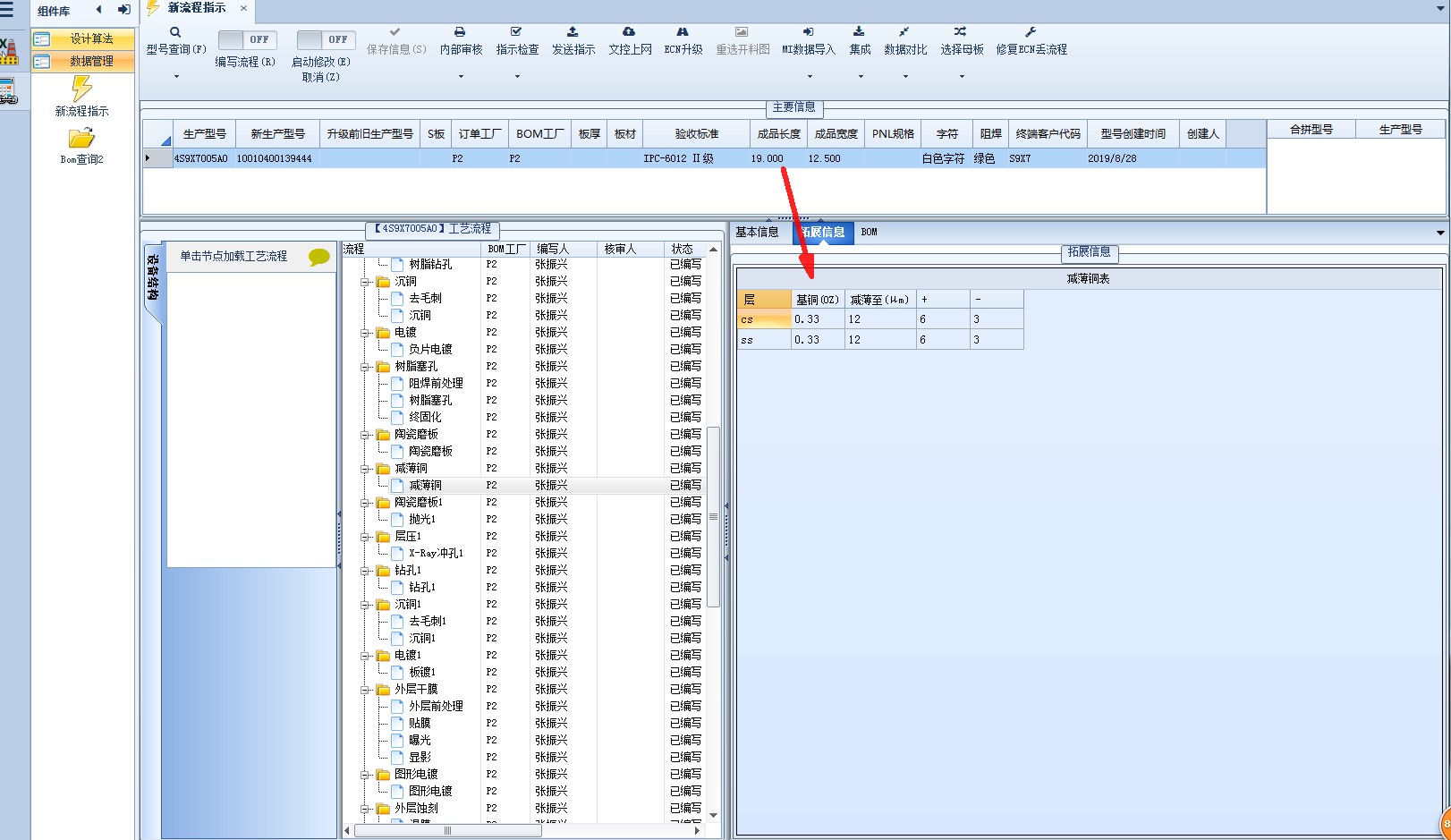Click the 保存信息 toolbar icon
1451x840 pixels.
coord(395,32)
